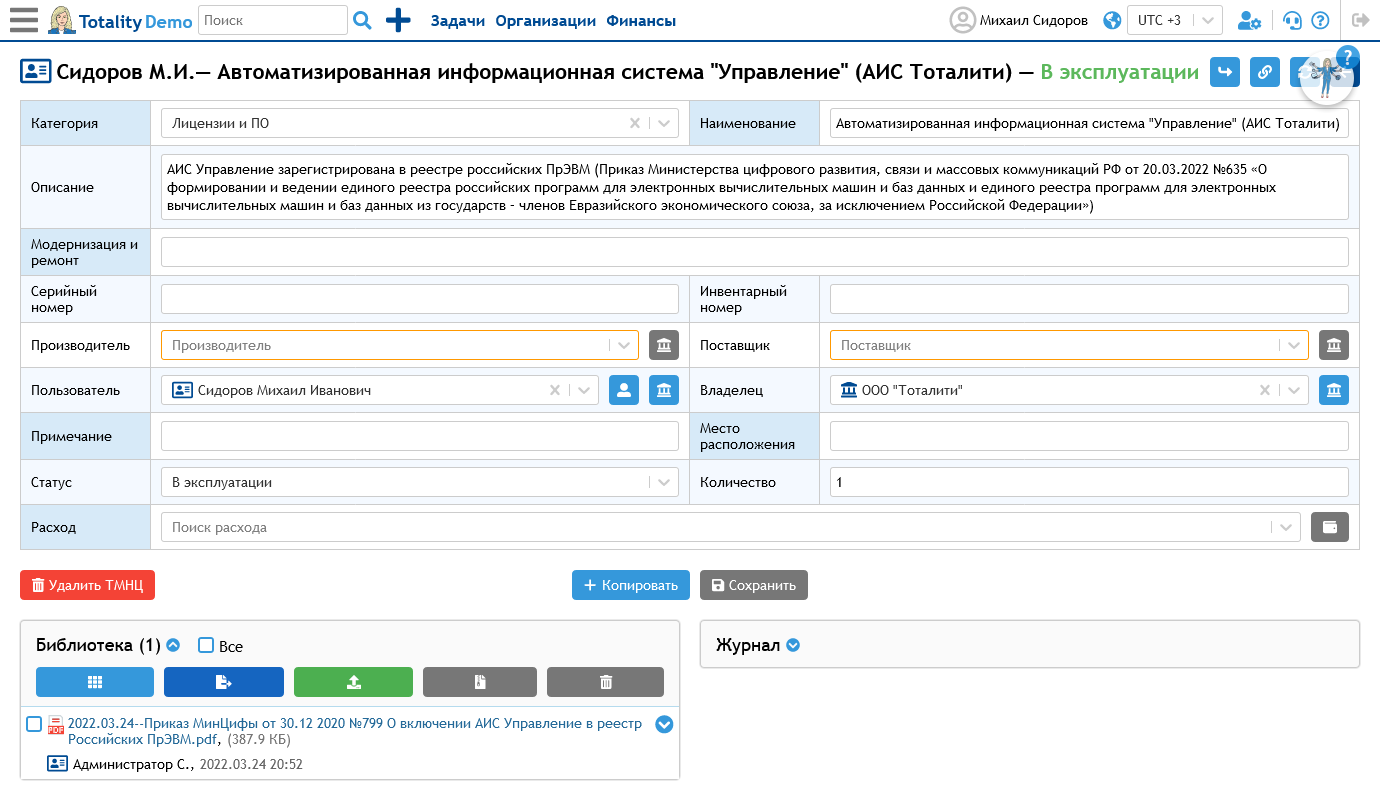Log out using the exit icon
Screen dimensions: 1380x800
coord(1360,20)
